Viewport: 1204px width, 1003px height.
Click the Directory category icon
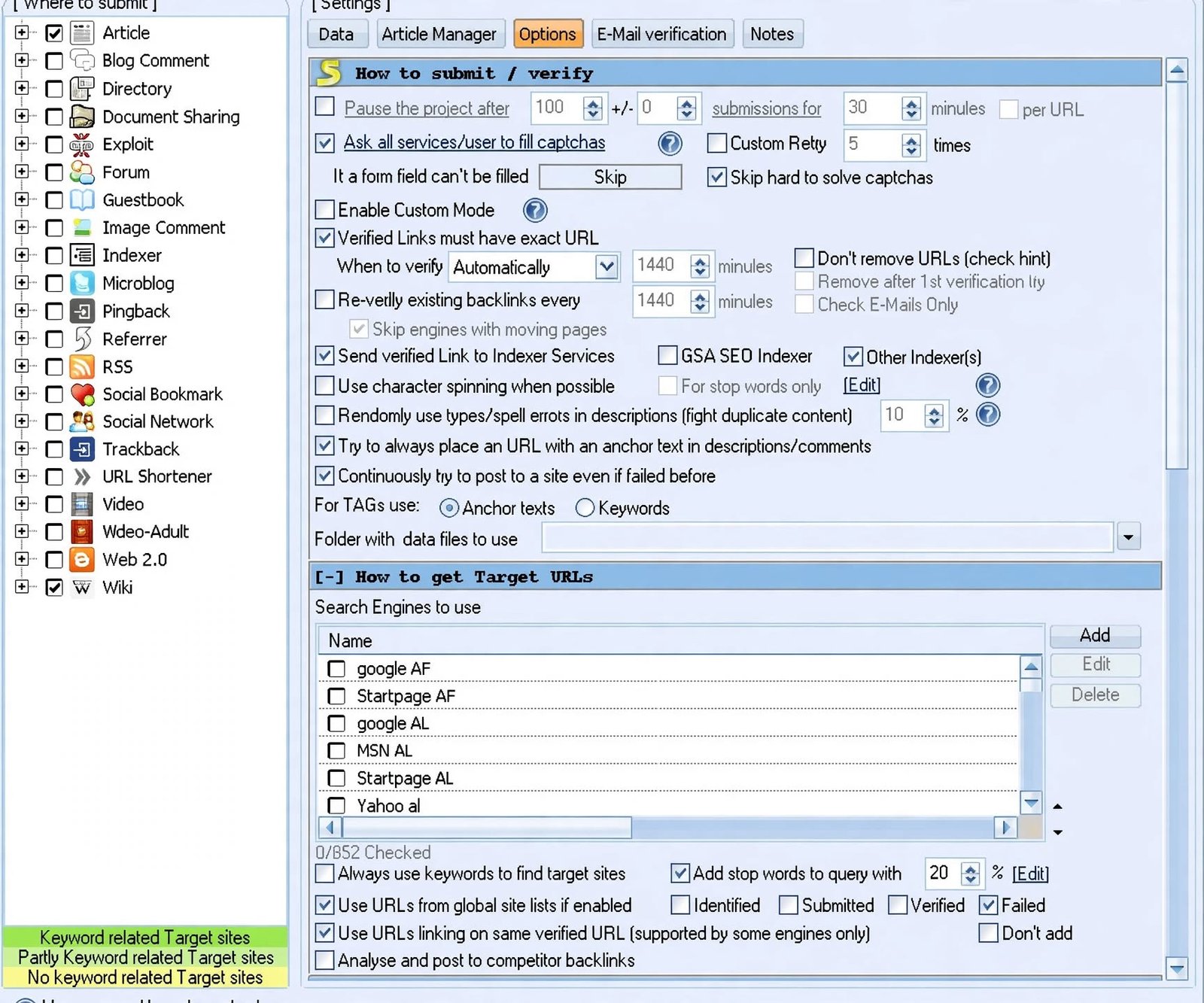[81, 88]
